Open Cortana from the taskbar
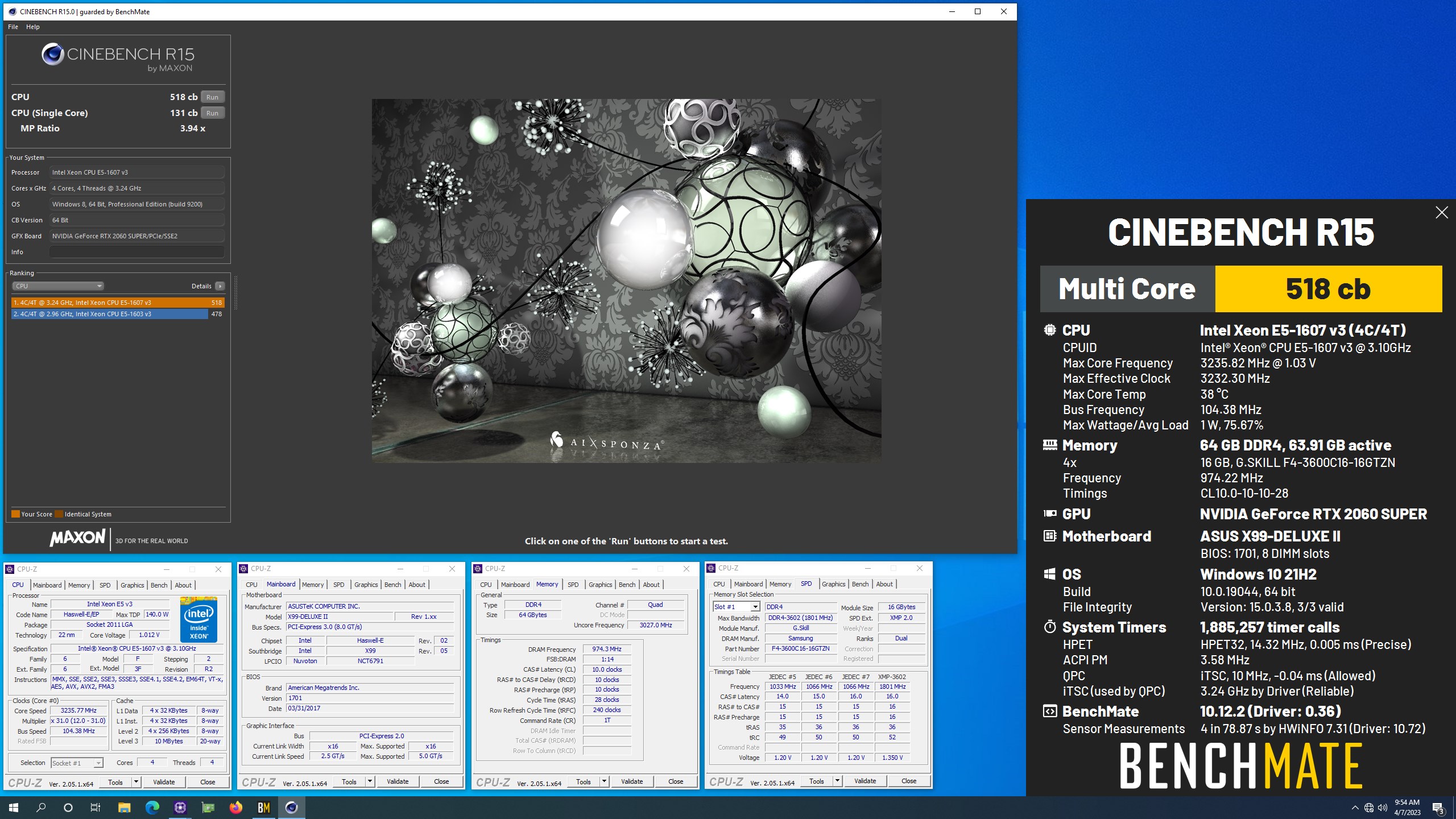The image size is (1456, 819). tap(68, 808)
